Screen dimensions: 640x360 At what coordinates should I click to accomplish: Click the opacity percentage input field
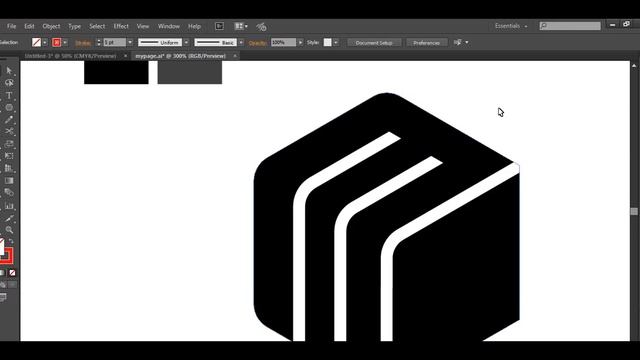(x=283, y=42)
